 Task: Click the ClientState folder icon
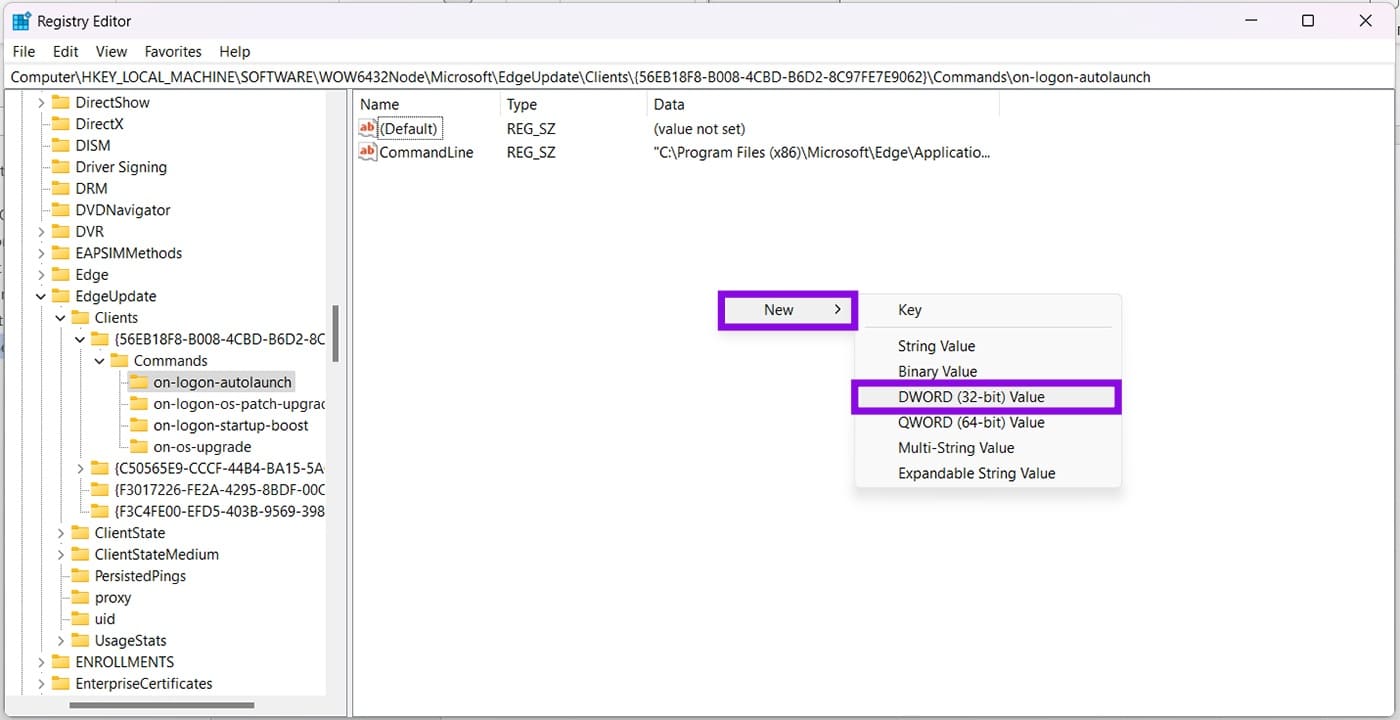click(79, 533)
